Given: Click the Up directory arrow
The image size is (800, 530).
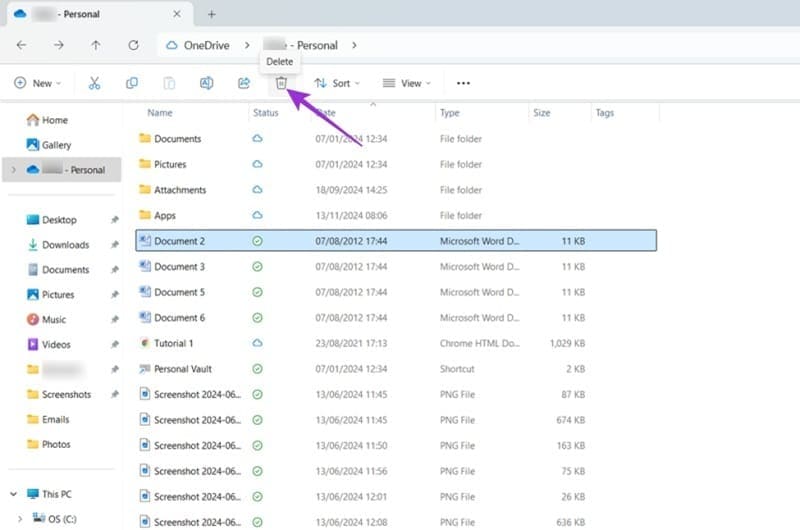Looking at the screenshot, I should [x=96, y=45].
